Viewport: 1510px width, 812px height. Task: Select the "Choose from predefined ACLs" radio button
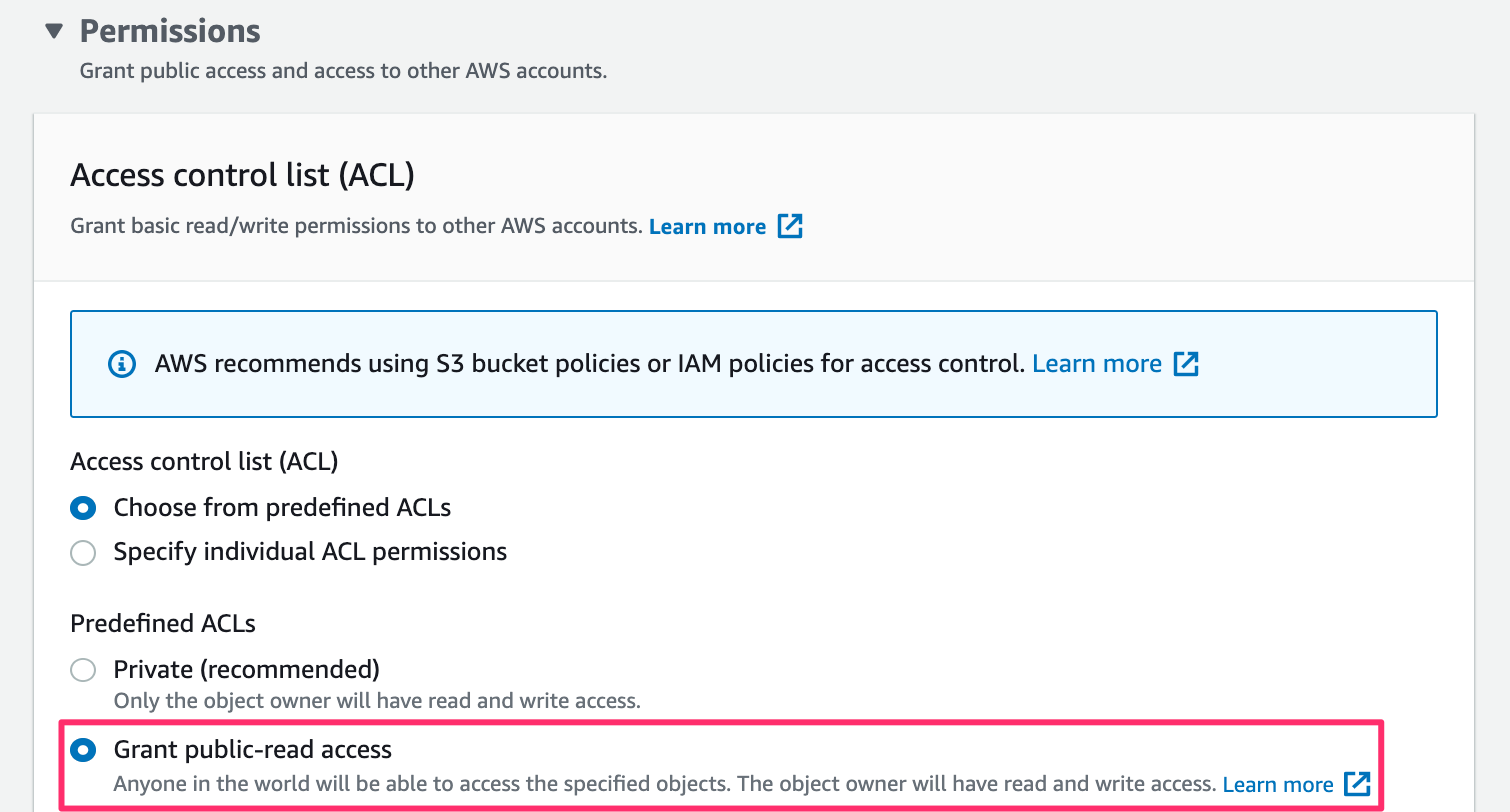tap(84, 508)
